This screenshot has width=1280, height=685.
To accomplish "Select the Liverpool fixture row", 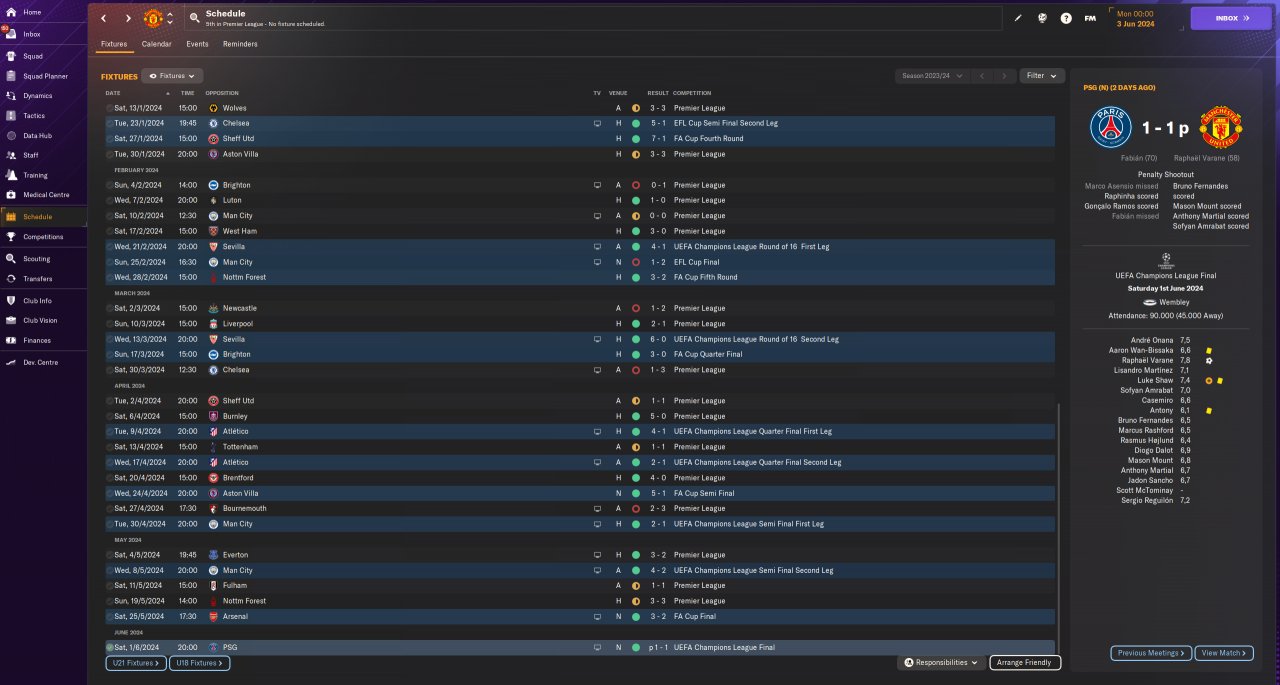I will 579,324.
